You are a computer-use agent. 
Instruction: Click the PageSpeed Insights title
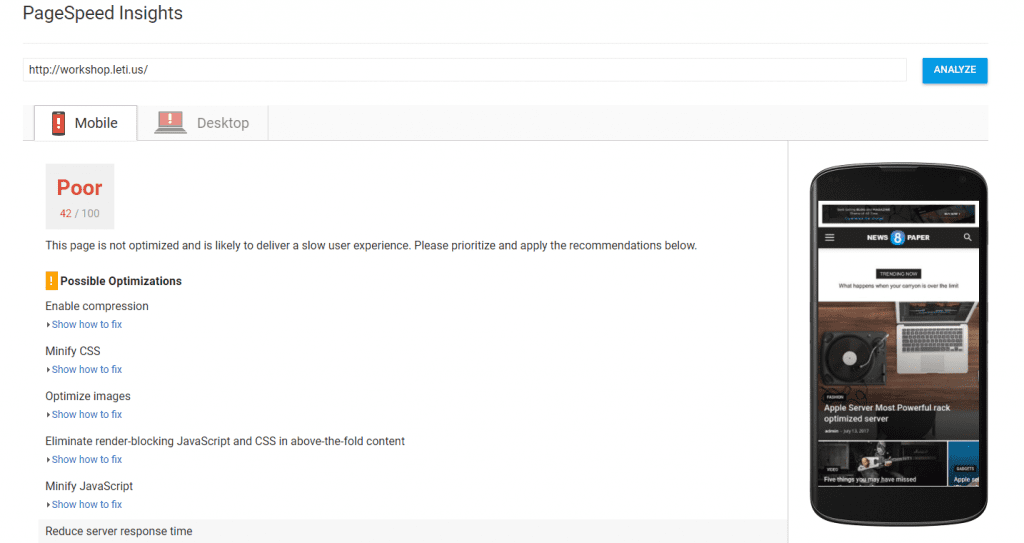point(103,13)
